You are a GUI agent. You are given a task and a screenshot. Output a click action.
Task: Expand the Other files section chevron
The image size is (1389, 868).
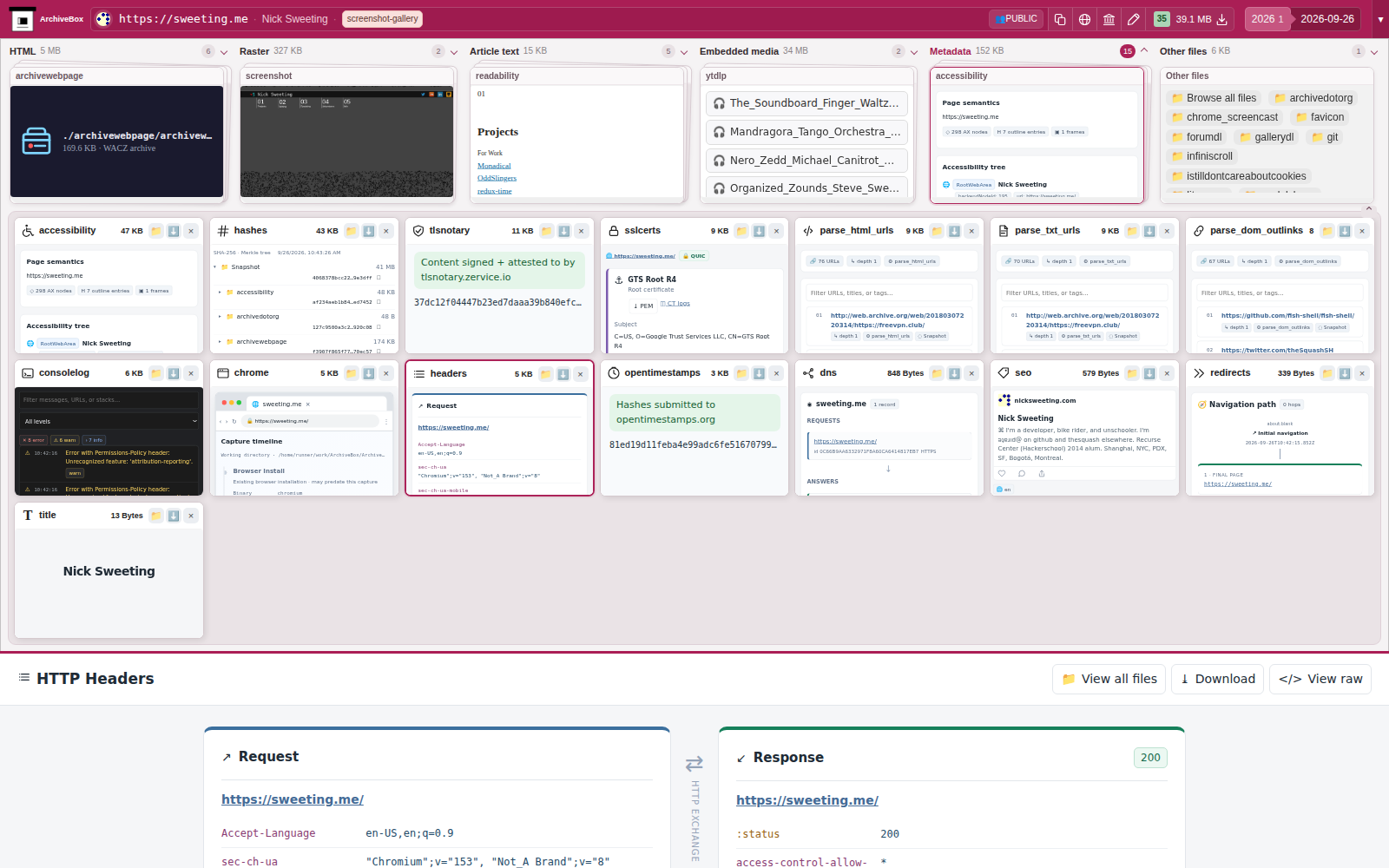1374,52
